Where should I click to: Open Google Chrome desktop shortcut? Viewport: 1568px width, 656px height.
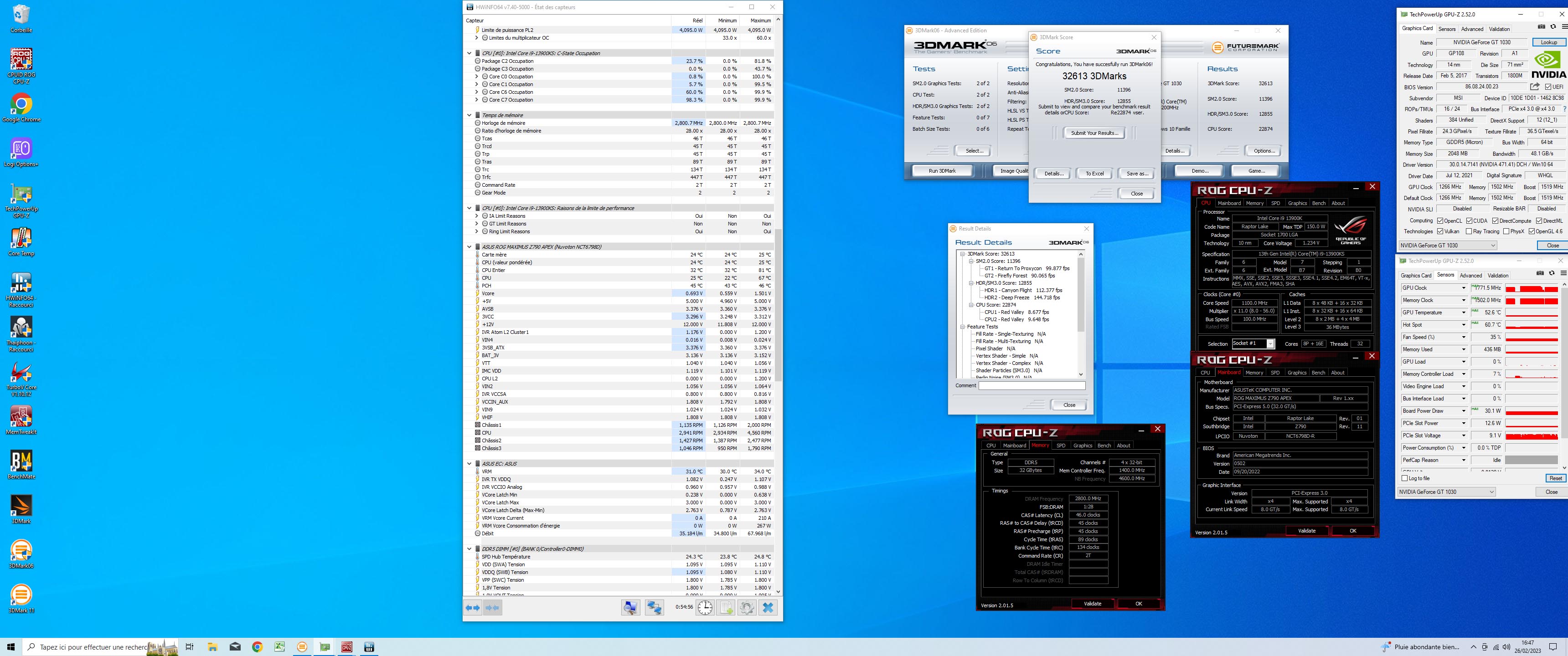(21, 108)
